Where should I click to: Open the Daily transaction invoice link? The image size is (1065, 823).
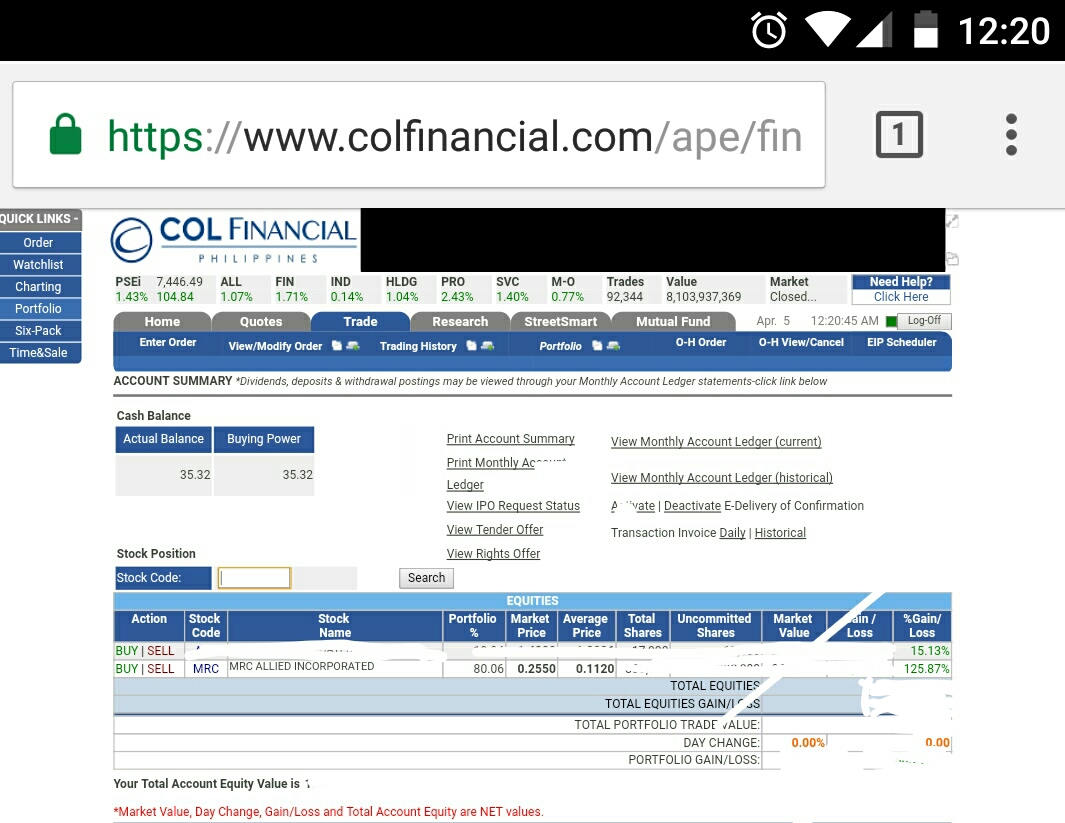tap(732, 532)
